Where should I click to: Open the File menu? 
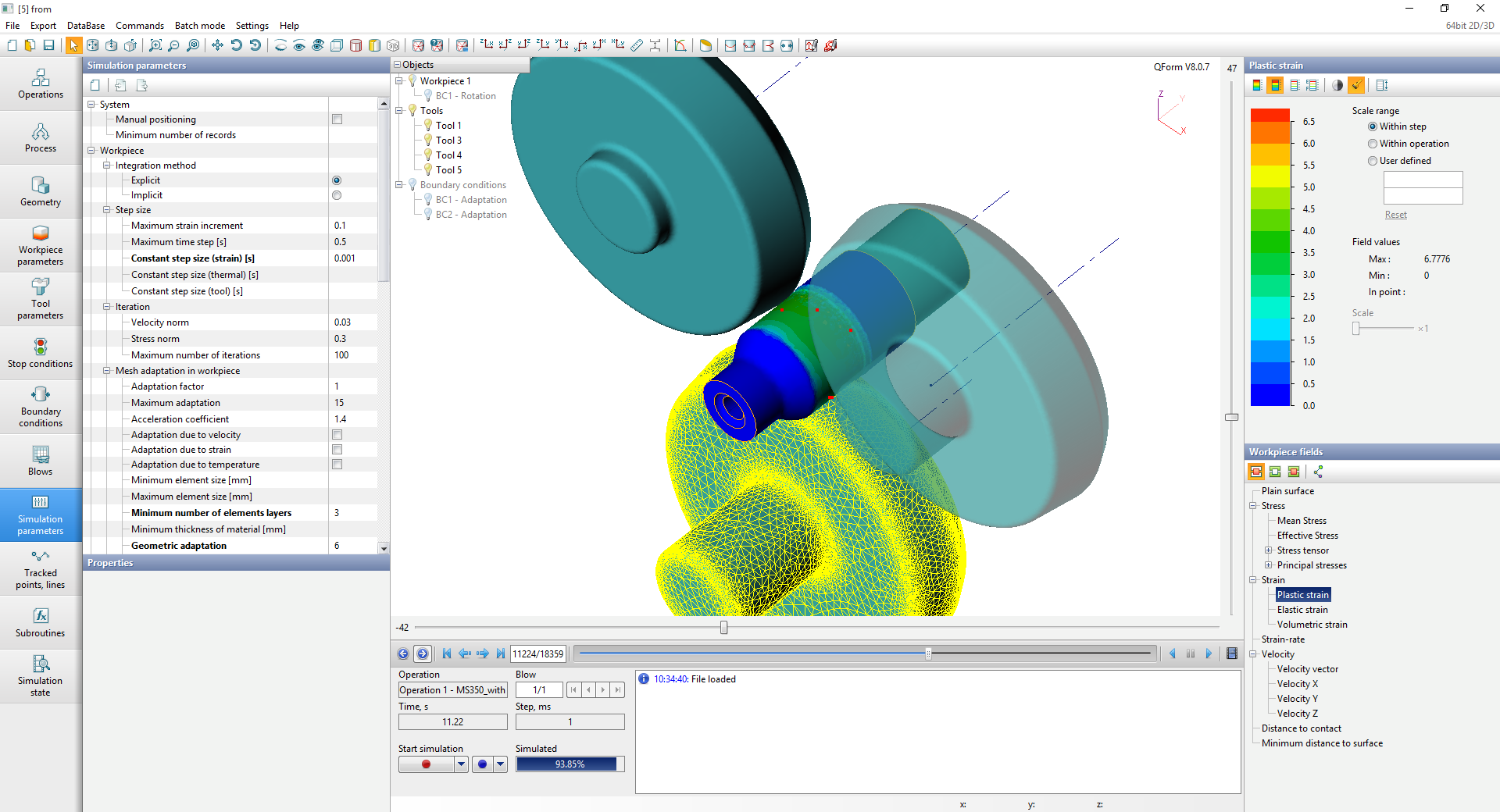[12, 26]
